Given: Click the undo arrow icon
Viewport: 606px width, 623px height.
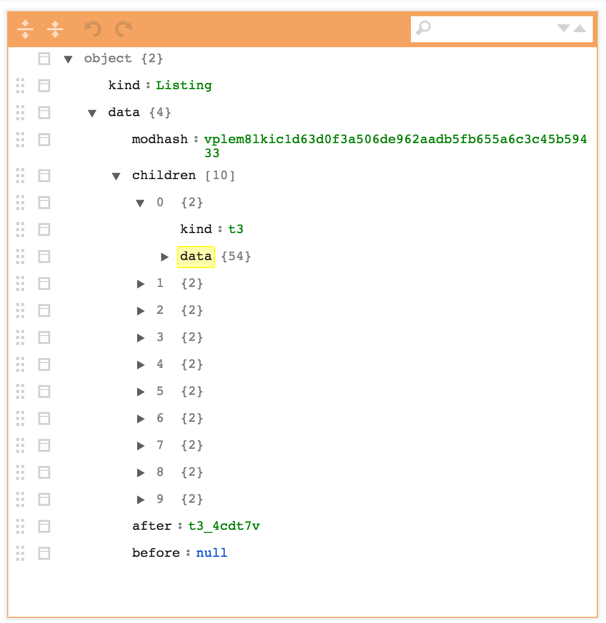Looking at the screenshot, I should [93, 29].
